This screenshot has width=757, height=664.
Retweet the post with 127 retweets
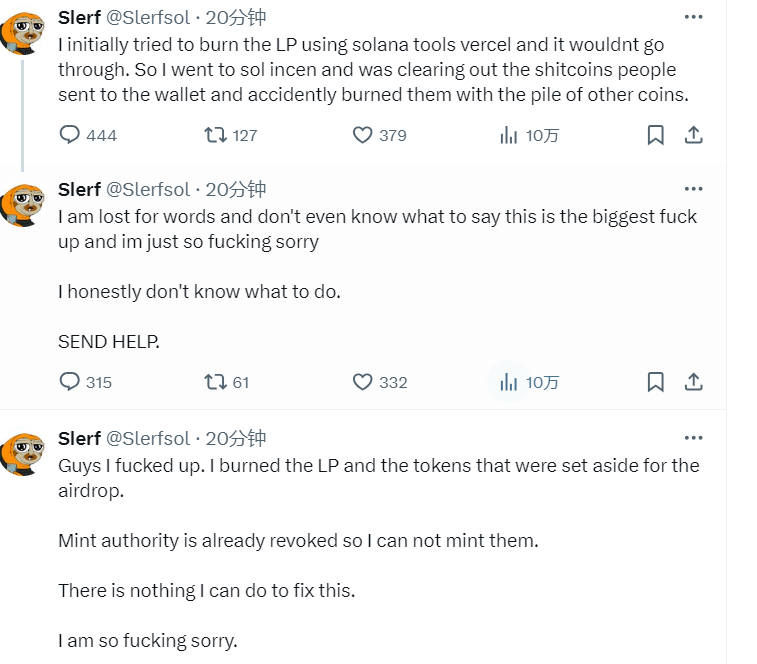215,135
